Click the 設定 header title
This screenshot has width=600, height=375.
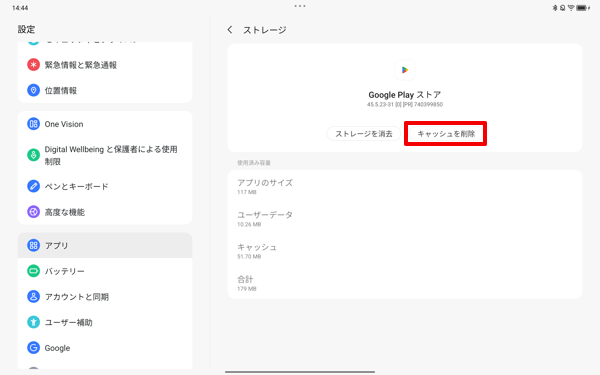(26, 29)
